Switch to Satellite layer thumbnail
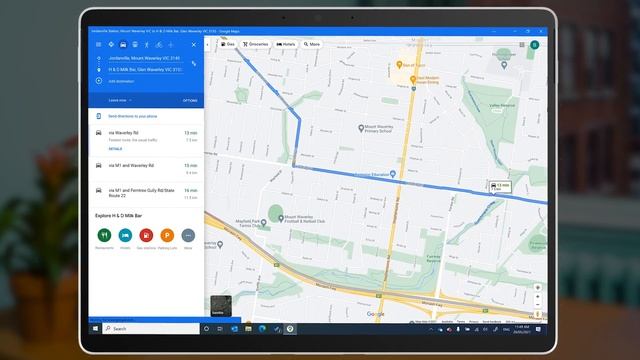This screenshot has width=640, height=360. coord(221,306)
